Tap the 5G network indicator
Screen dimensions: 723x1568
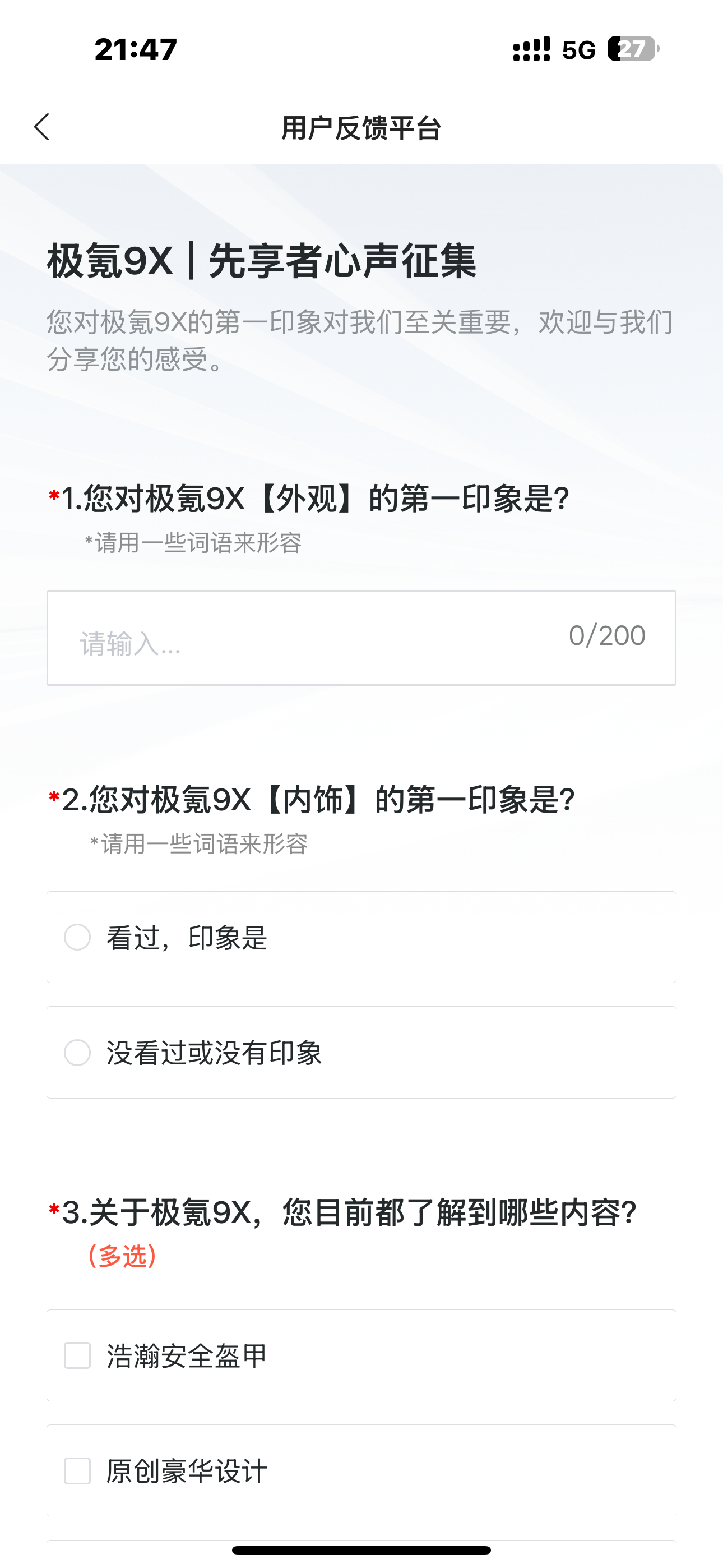579,50
